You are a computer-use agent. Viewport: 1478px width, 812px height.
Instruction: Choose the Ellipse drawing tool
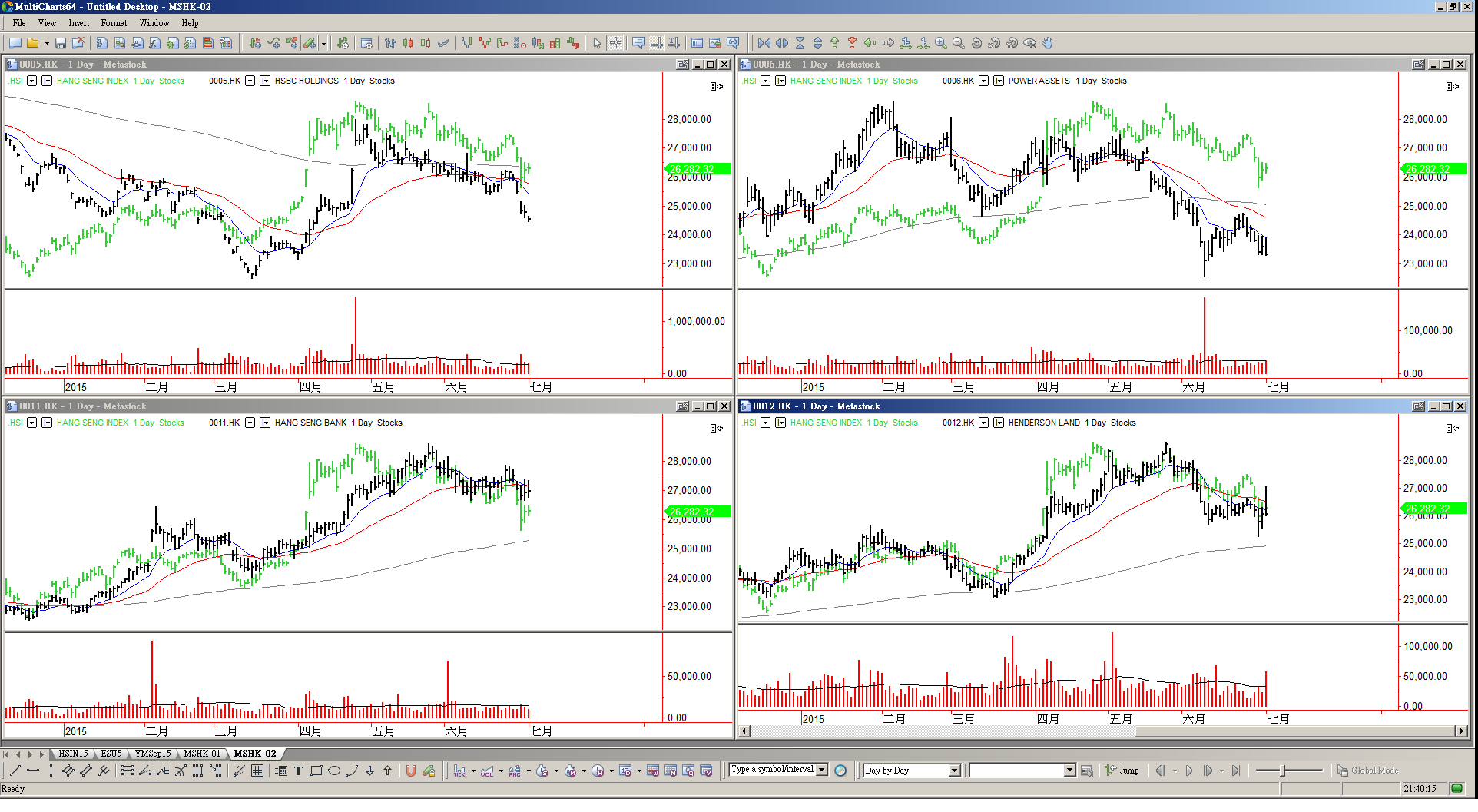pos(334,771)
